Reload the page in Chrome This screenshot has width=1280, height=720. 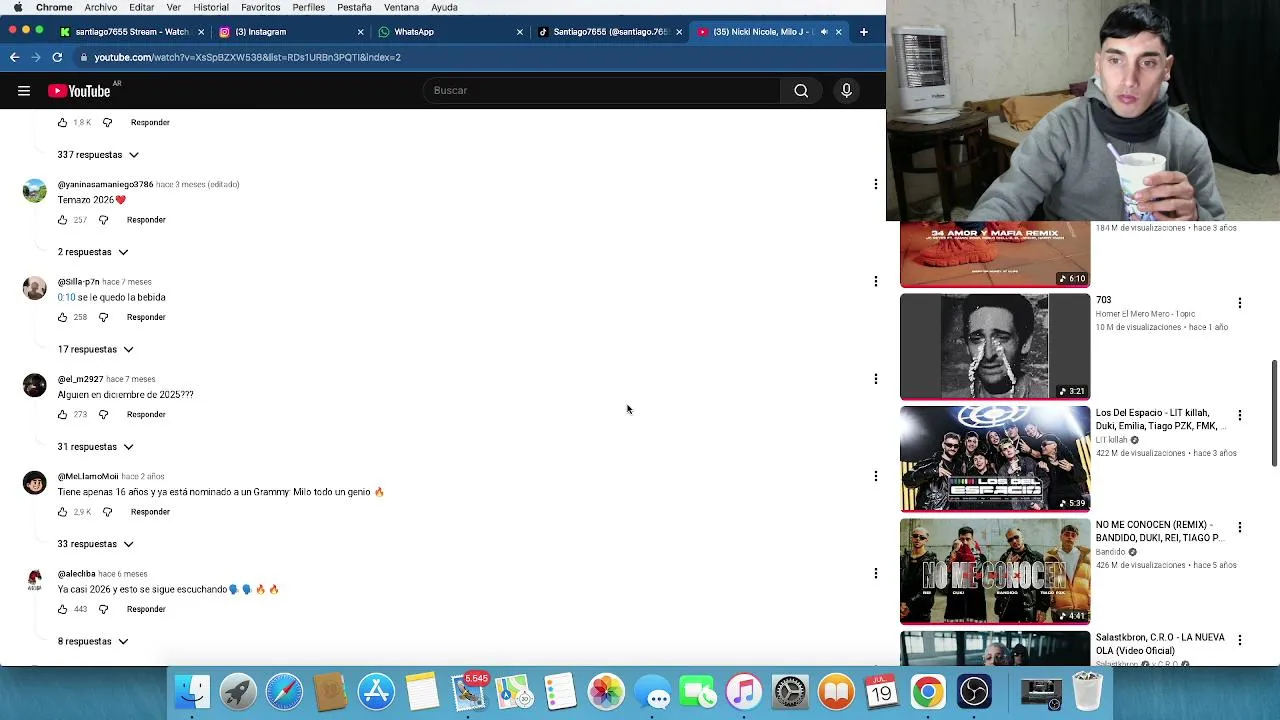(x=57, y=57)
